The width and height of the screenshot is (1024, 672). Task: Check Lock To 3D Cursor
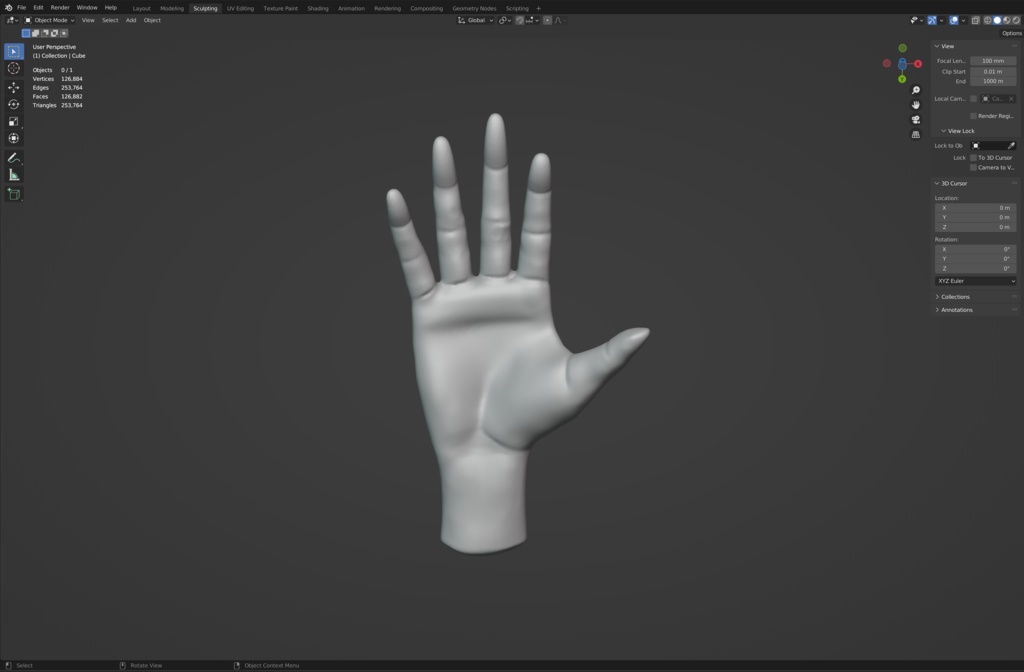[973, 157]
